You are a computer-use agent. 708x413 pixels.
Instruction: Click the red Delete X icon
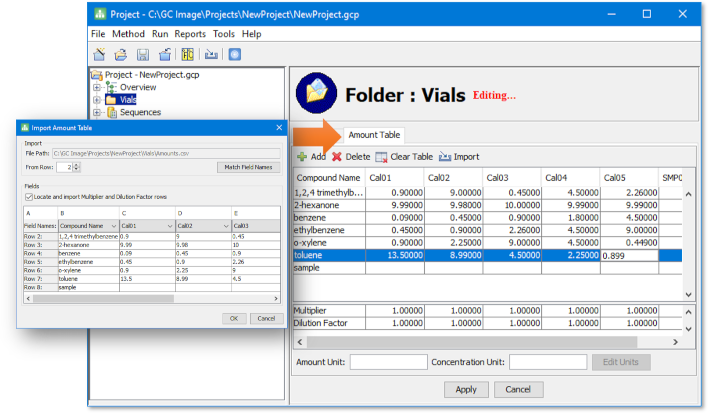coord(337,157)
